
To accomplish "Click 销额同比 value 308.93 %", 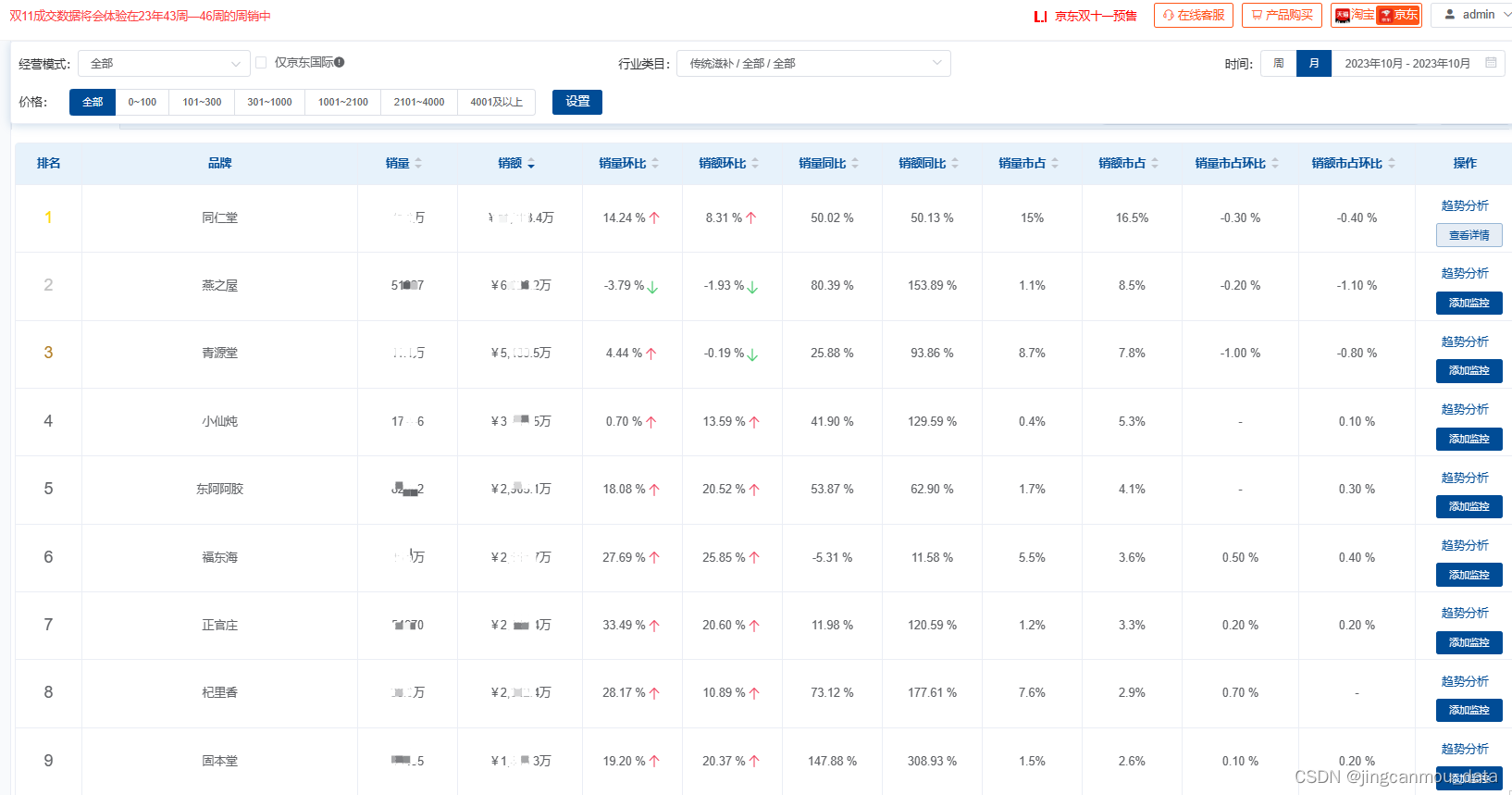I will (932, 761).
